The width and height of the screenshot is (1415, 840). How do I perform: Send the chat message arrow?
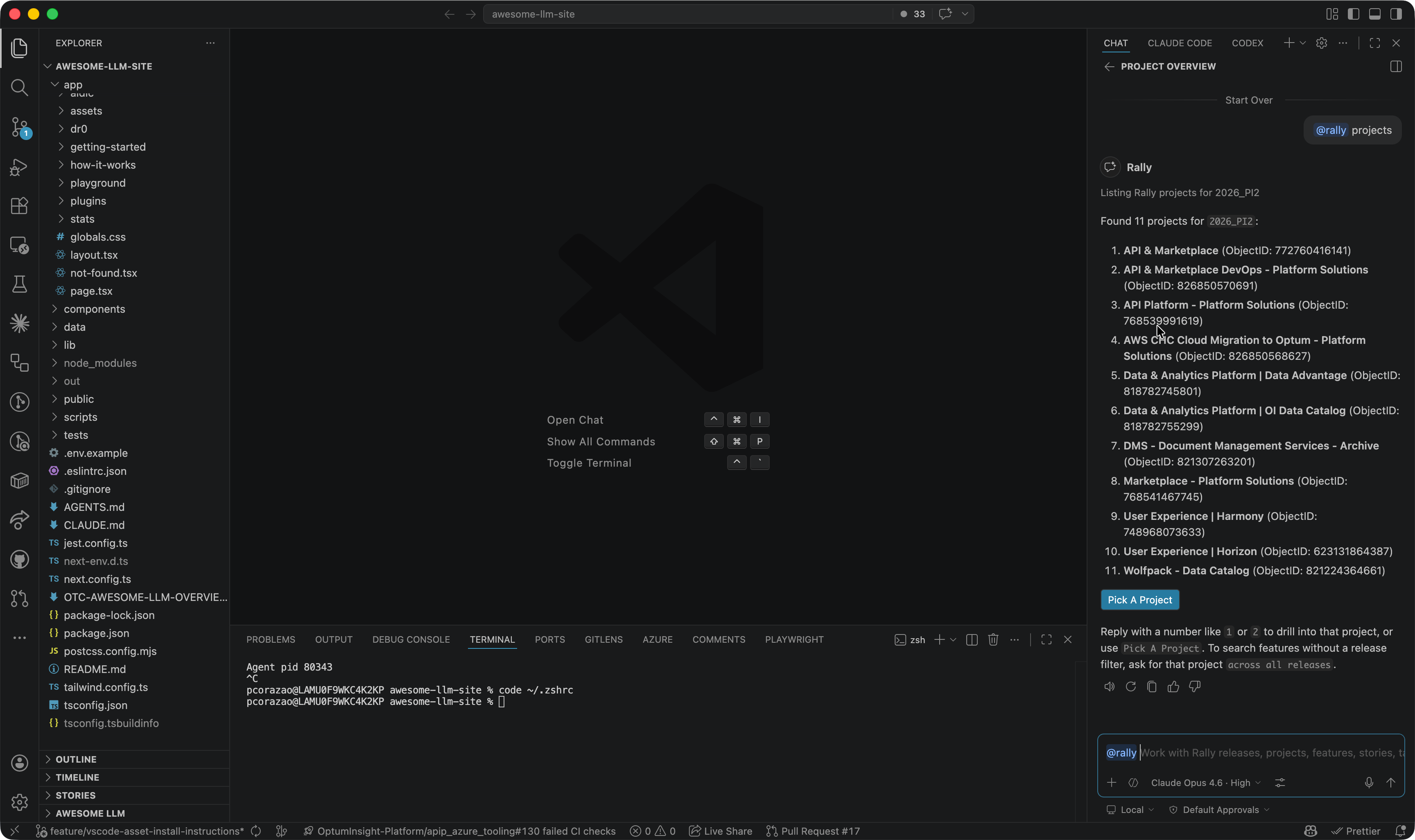tap(1391, 782)
